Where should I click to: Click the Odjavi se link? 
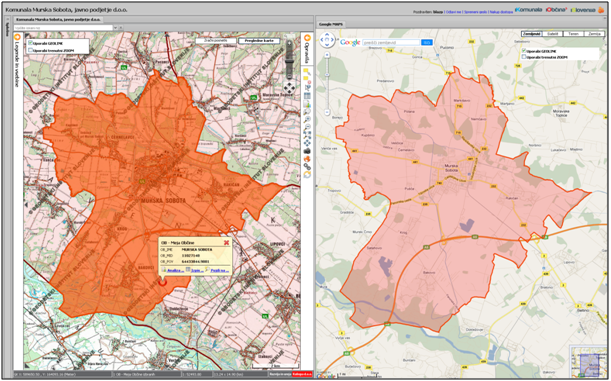(x=454, y=12)
